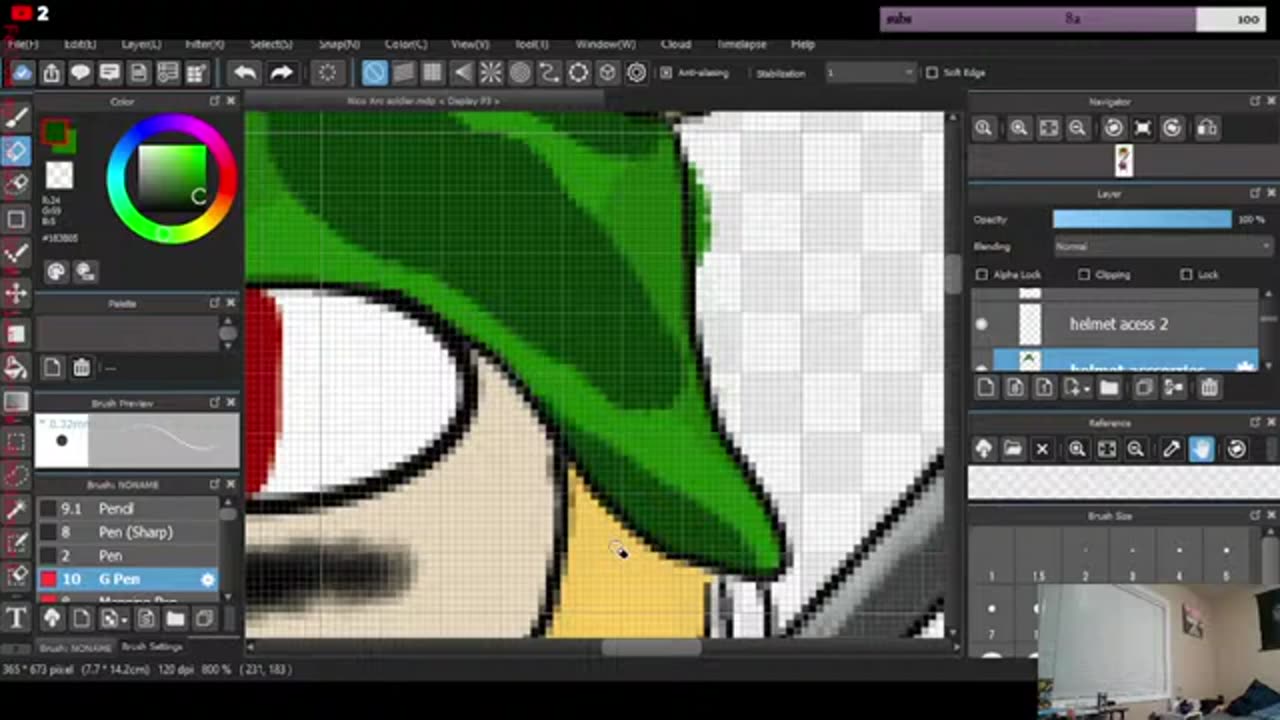The width and height of the screenshot is (1280, 720).
Task: Select the Bucket fill tool
Action: 16,368
